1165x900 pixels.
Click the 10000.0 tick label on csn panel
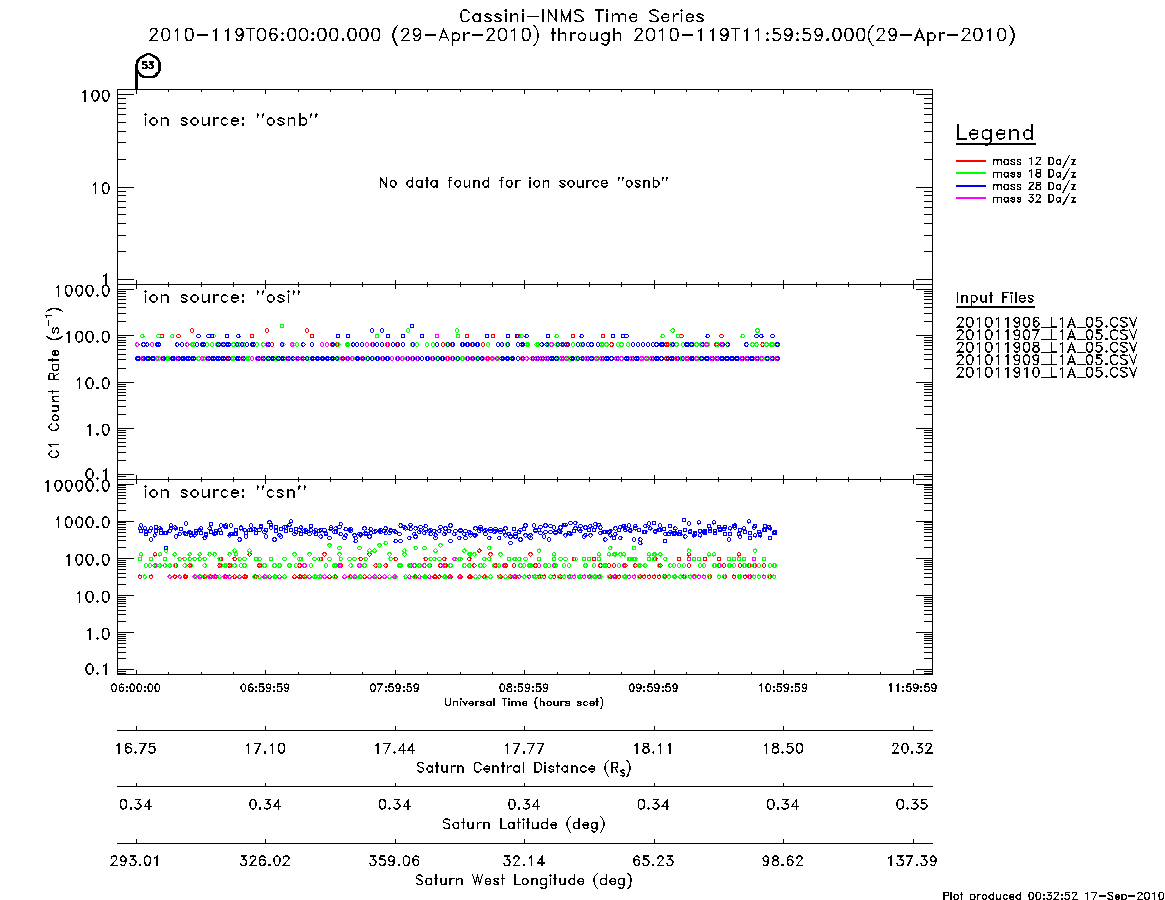coord(77,486)
